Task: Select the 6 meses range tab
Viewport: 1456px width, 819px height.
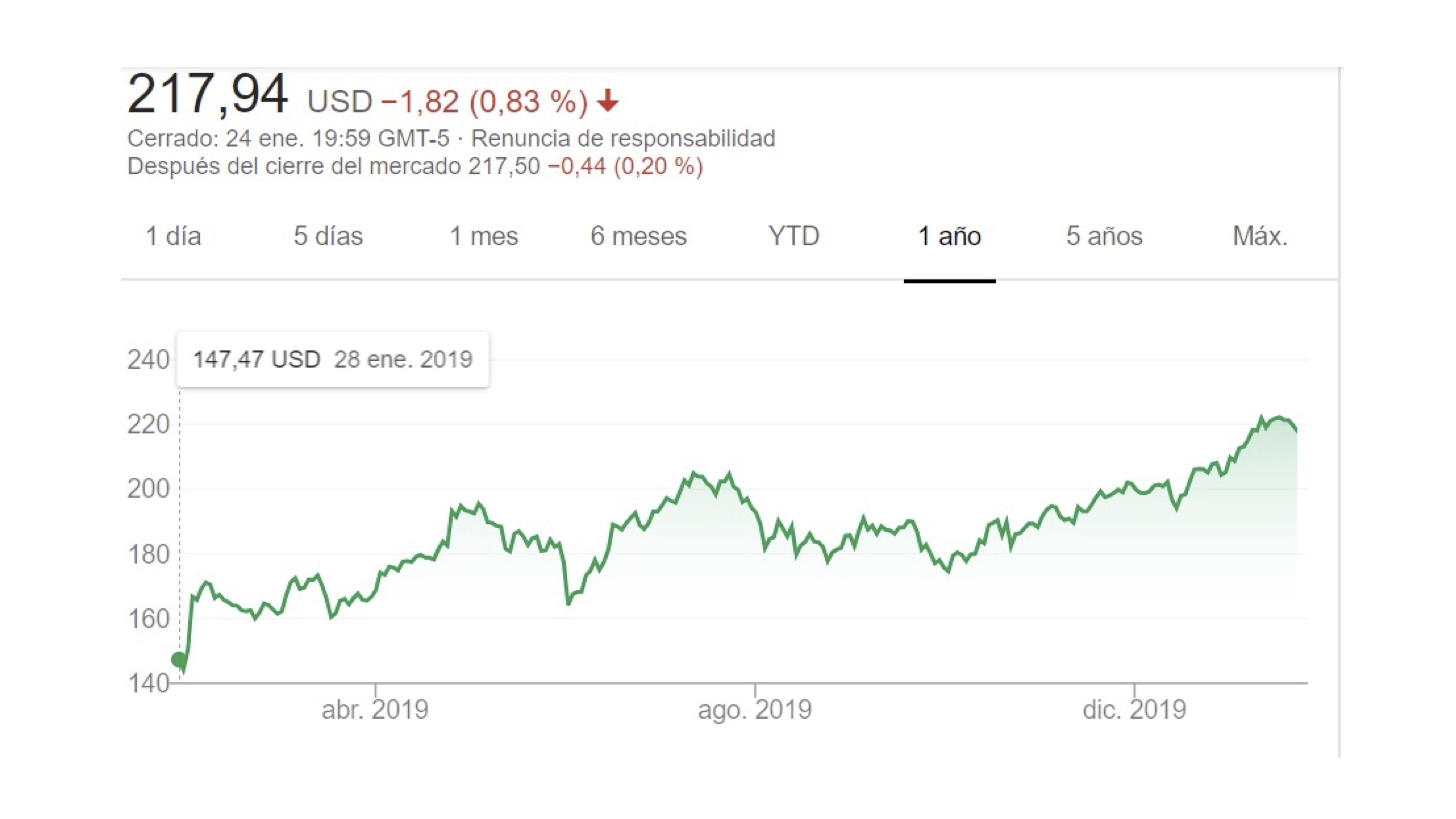Action: click(x=638, y=236)
